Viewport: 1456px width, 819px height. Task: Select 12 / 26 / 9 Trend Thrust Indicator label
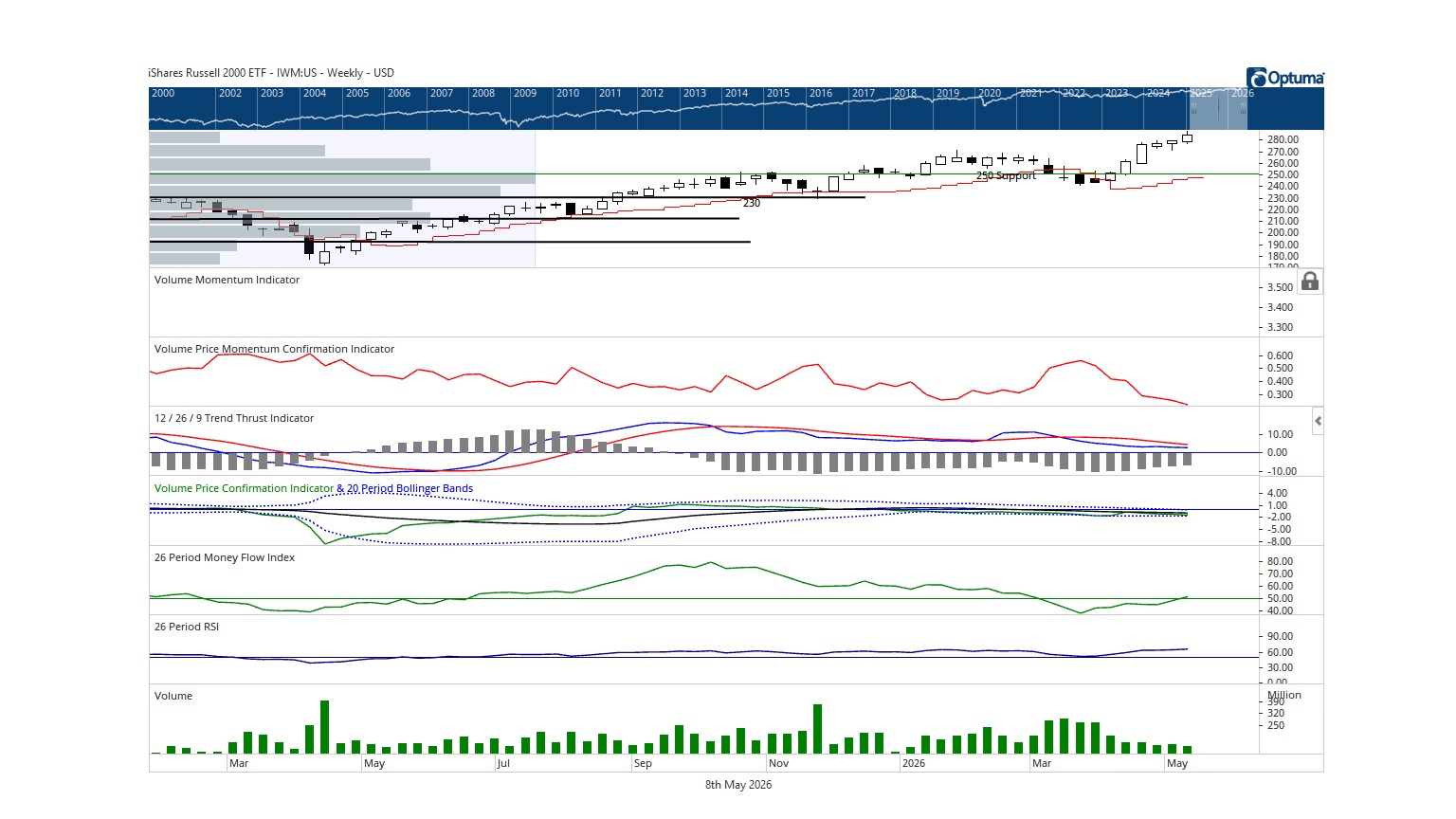[x=233, y=418]
